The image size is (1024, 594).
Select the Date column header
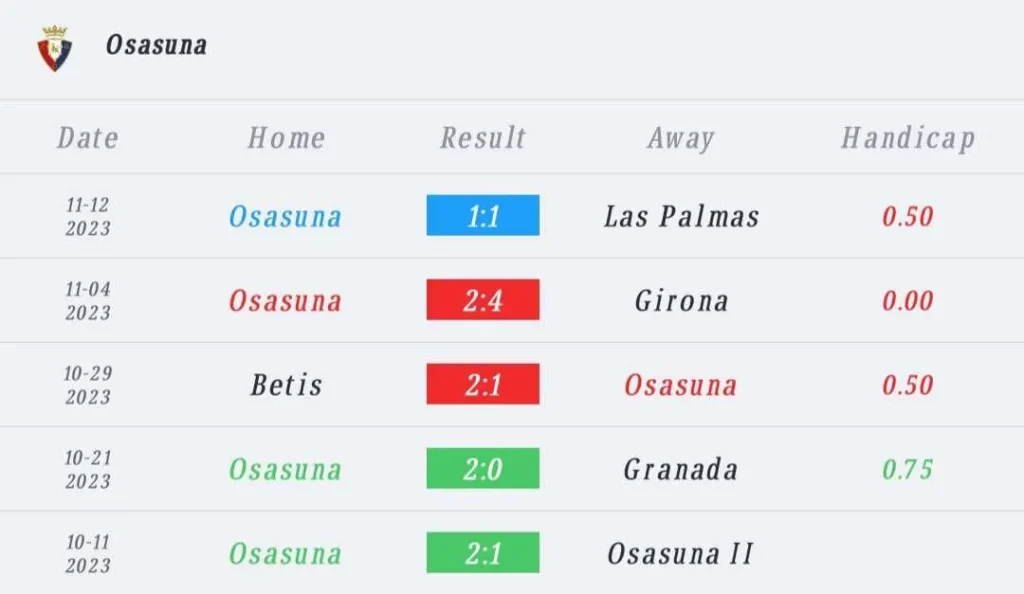point(88,138)
